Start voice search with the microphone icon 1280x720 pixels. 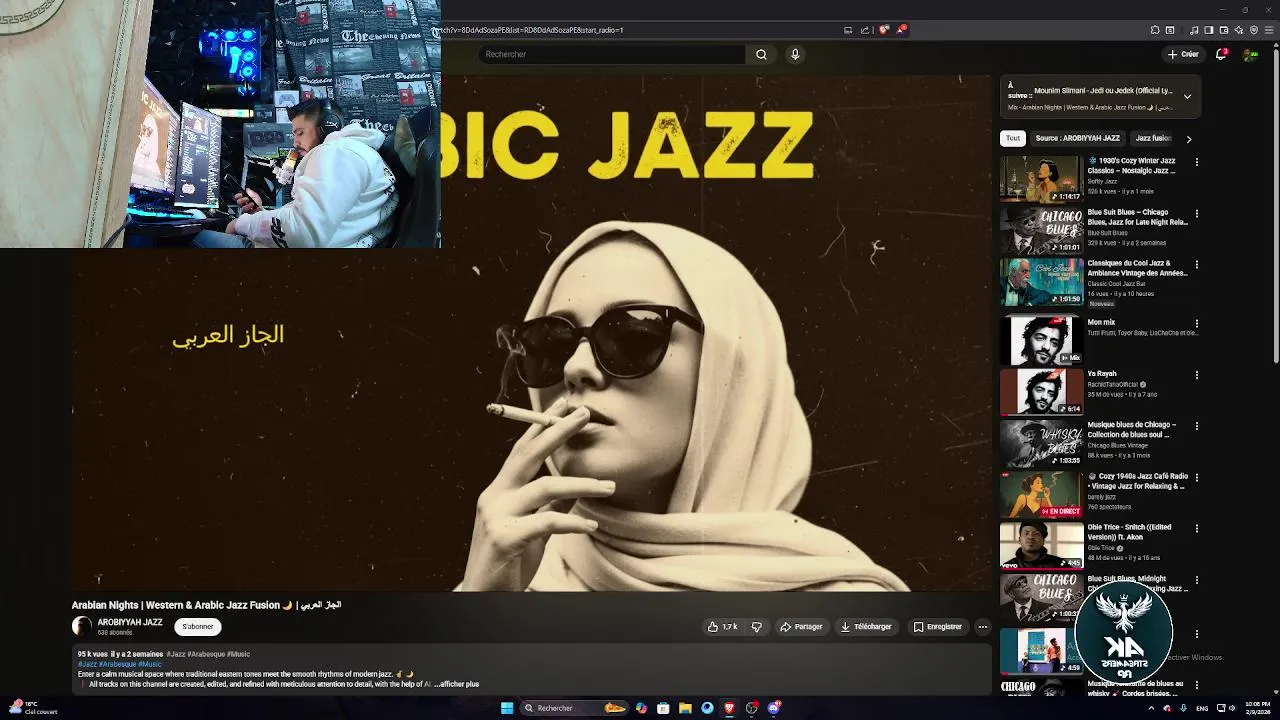coord(795,54)
